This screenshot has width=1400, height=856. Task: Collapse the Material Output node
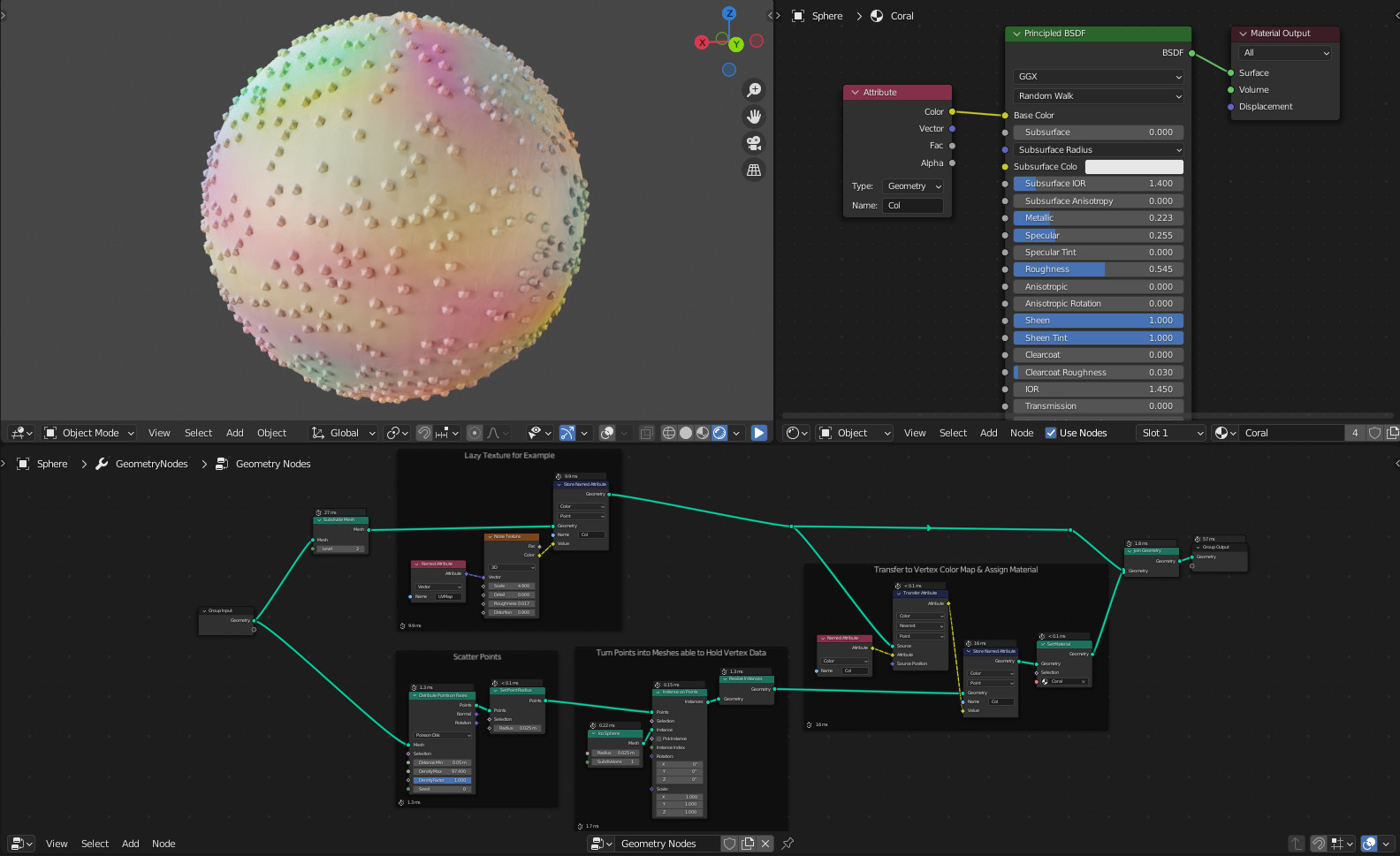(1242, 34)
